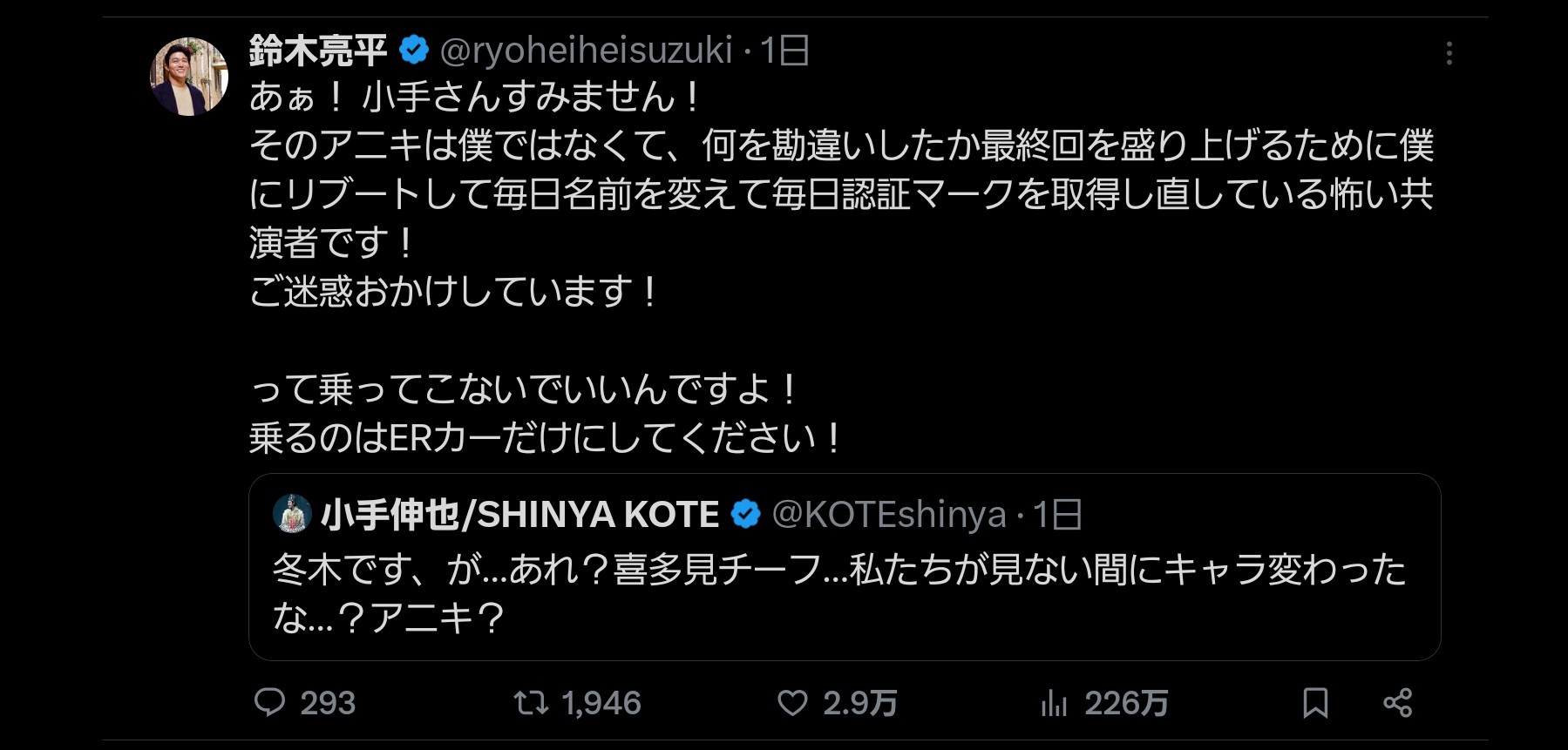Open 鈴木亮平's profile picture
Screen dimensions: 1568x750
tap(189, 77)
